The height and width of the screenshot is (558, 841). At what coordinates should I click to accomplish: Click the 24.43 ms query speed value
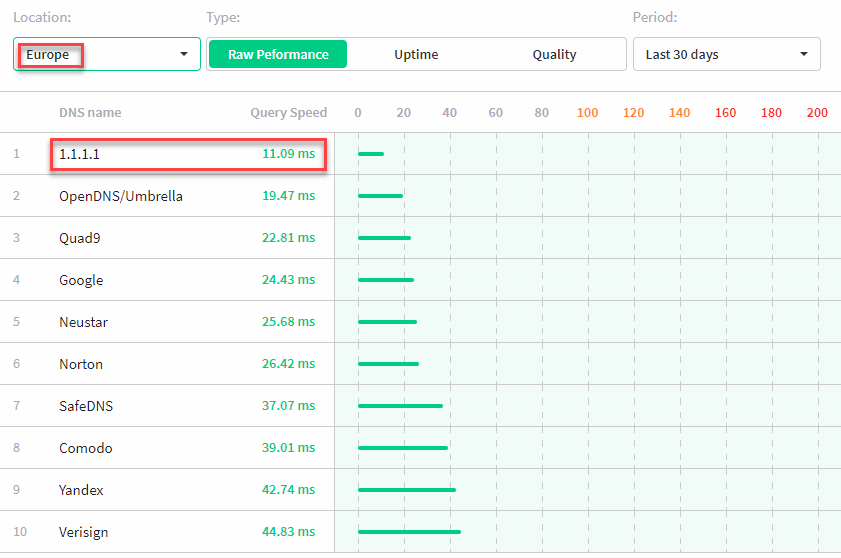[x=289, y=280]
